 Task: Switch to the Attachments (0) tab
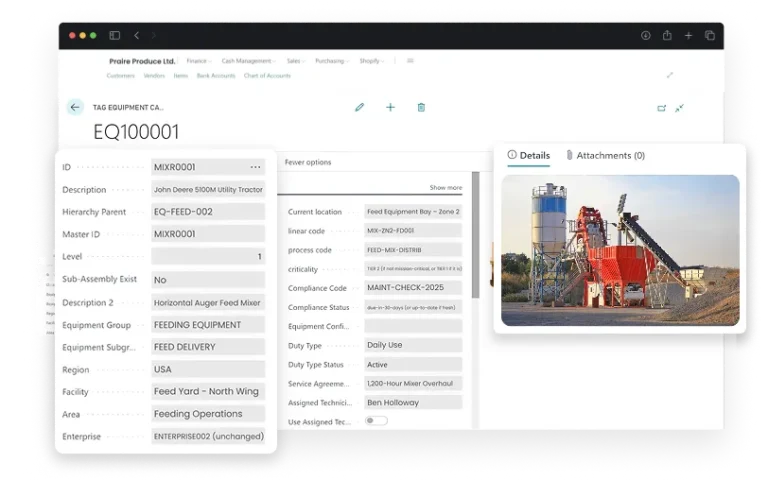click(x=605, y=156)
